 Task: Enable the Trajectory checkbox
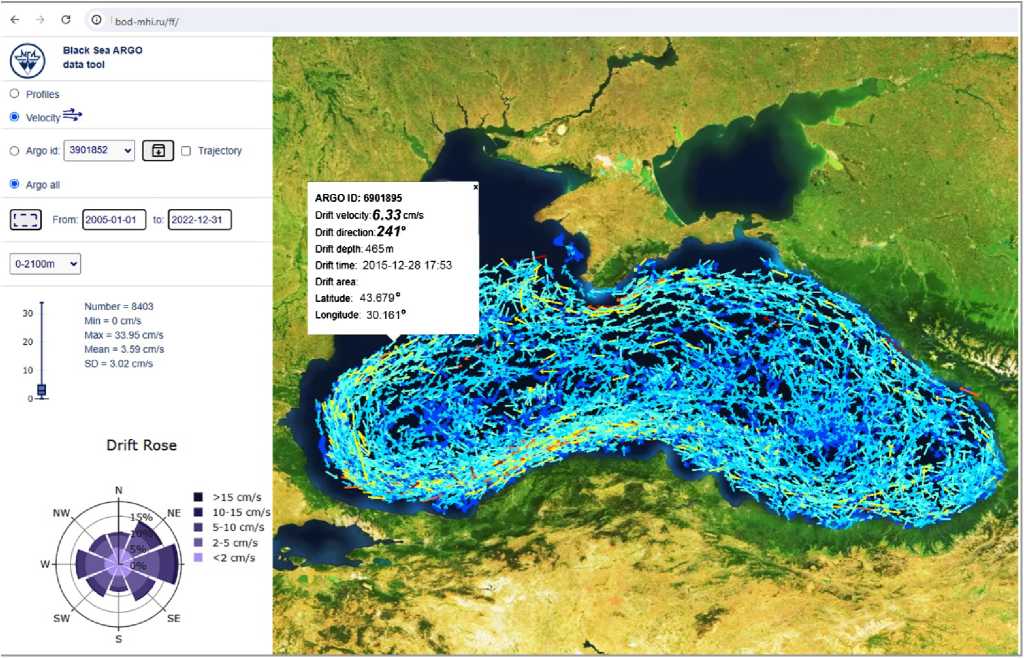(186, 151)
